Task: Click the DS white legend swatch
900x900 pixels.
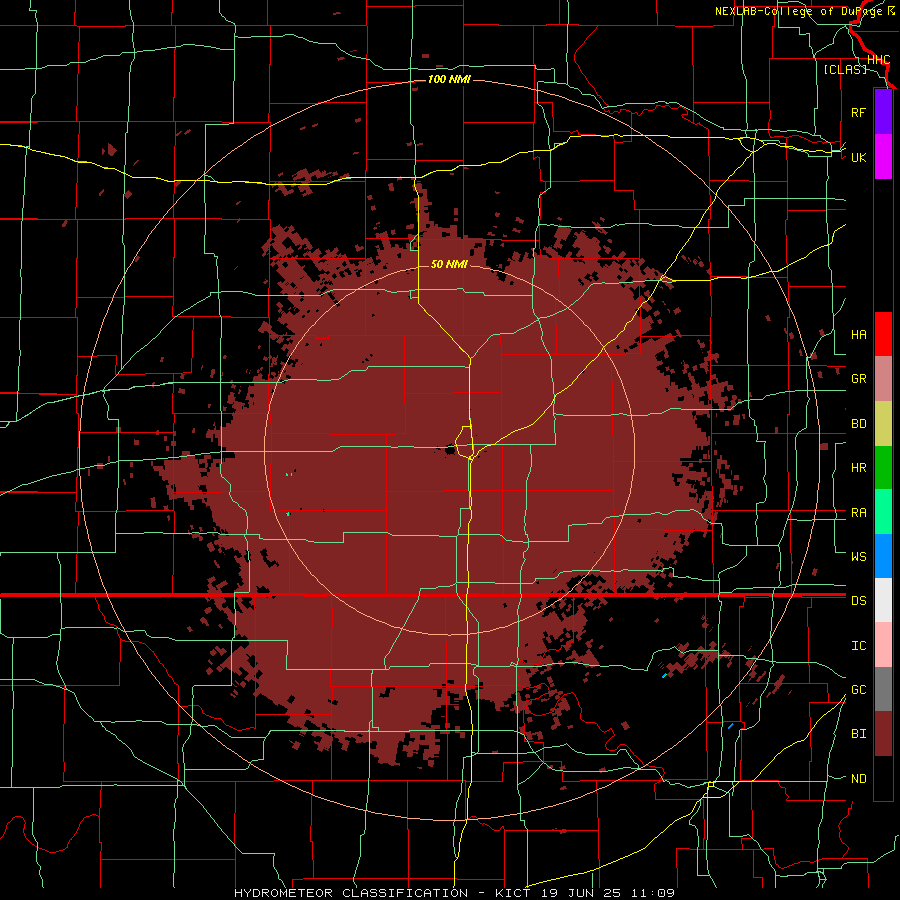Action: coord(883,600)
